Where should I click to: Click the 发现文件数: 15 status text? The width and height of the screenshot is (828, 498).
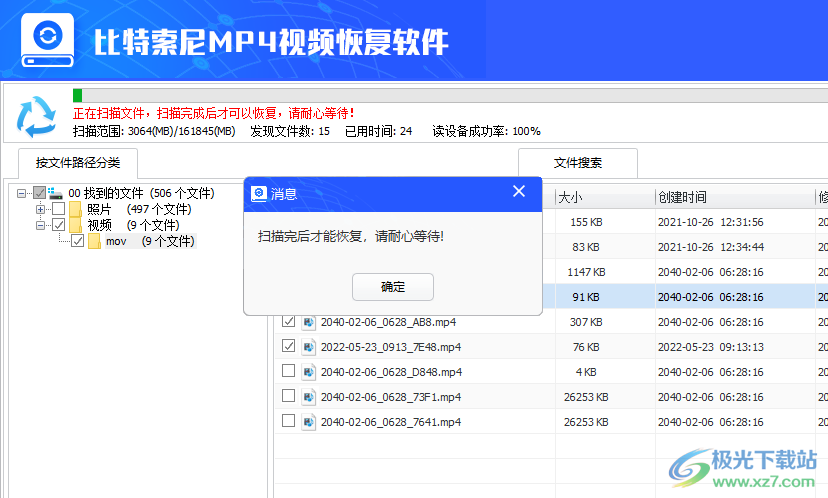coord(290,131)
